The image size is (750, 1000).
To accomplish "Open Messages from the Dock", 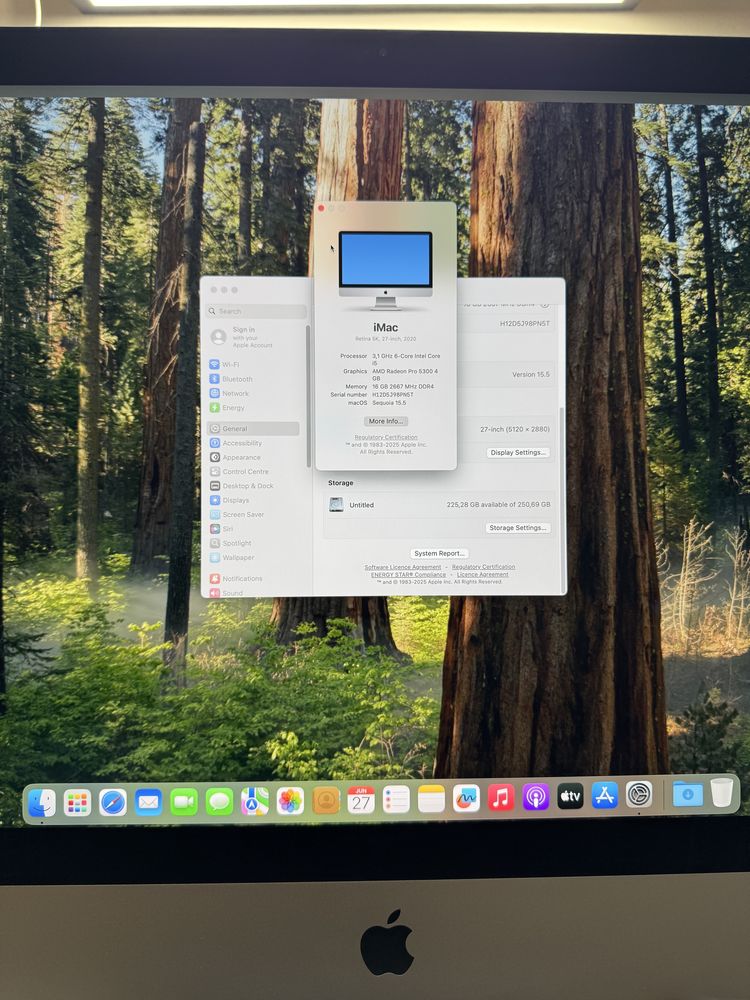I will [x=219, y=802].
